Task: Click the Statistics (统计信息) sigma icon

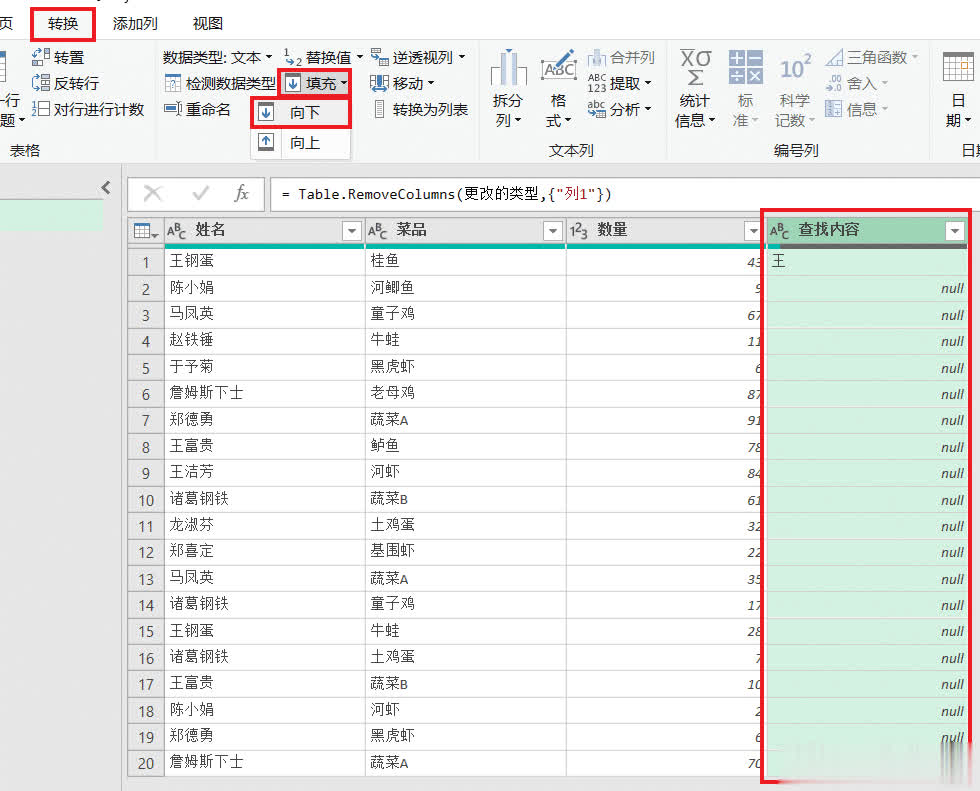Action: click(x=695, y=68)
